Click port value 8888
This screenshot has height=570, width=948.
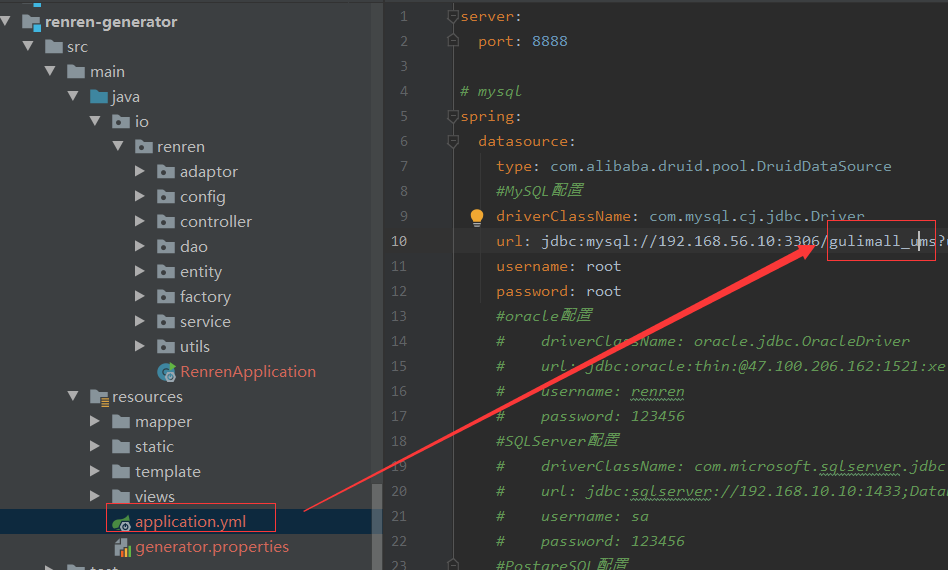tap(550, 41)
